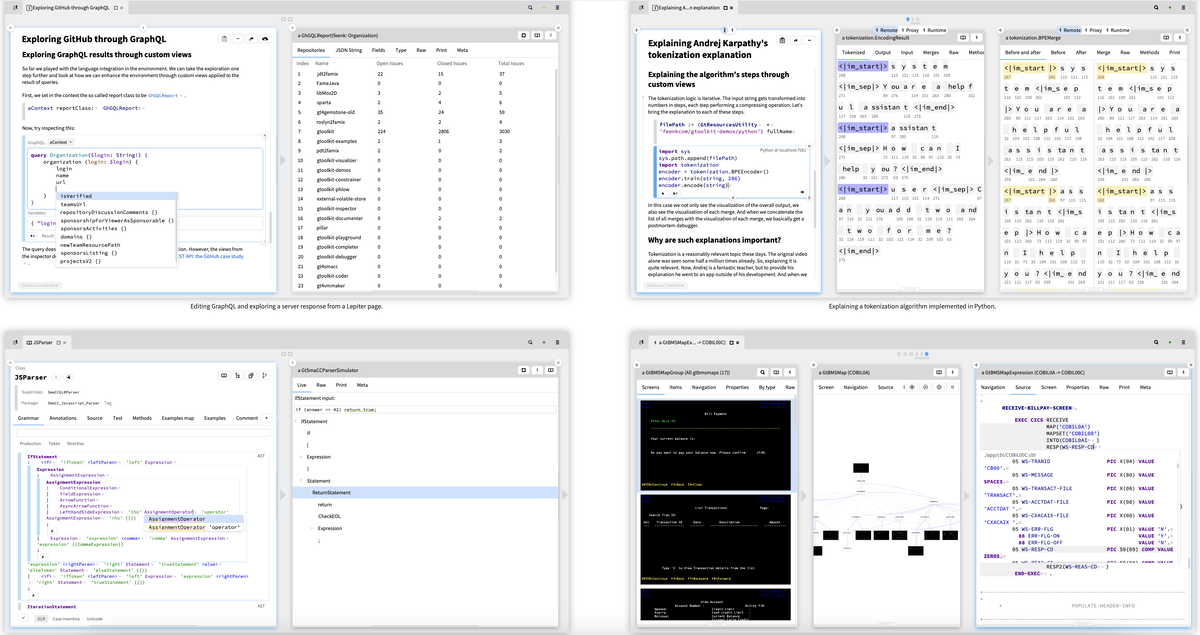The image size is (1200, 635).
Task: Open Examples map tab in JSParser
Action: 180,418
